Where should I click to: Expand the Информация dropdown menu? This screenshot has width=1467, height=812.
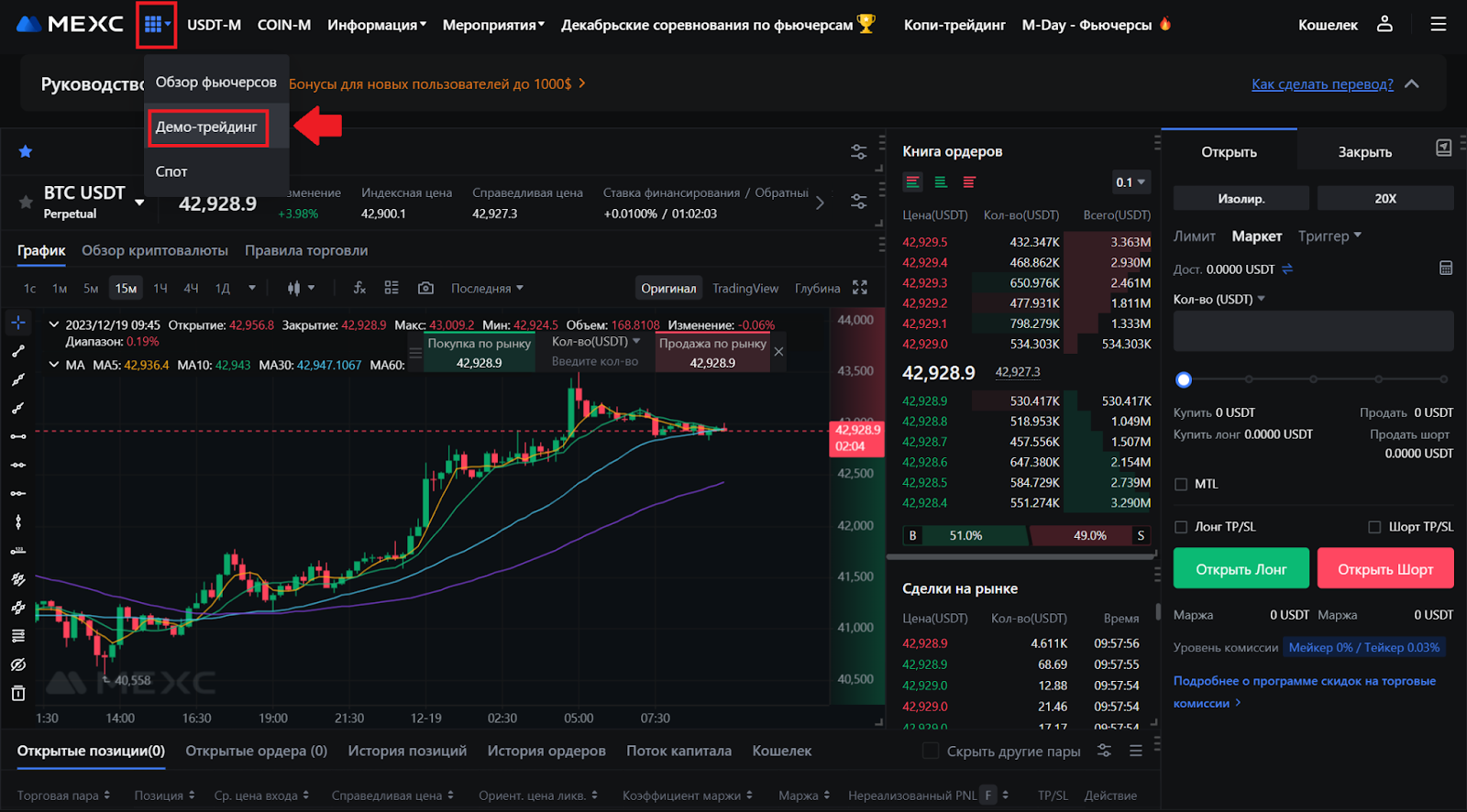click(x=377, y=25)
